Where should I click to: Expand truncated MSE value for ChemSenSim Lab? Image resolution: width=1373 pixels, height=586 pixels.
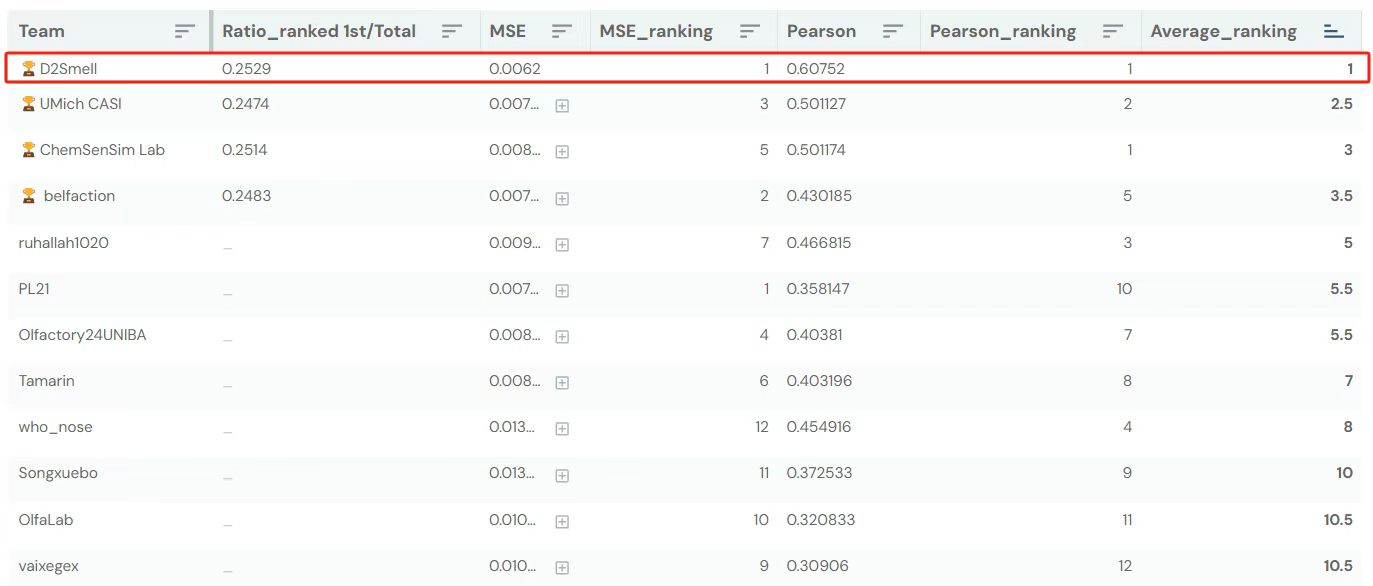pyautogui.click(x=562, y=151)
